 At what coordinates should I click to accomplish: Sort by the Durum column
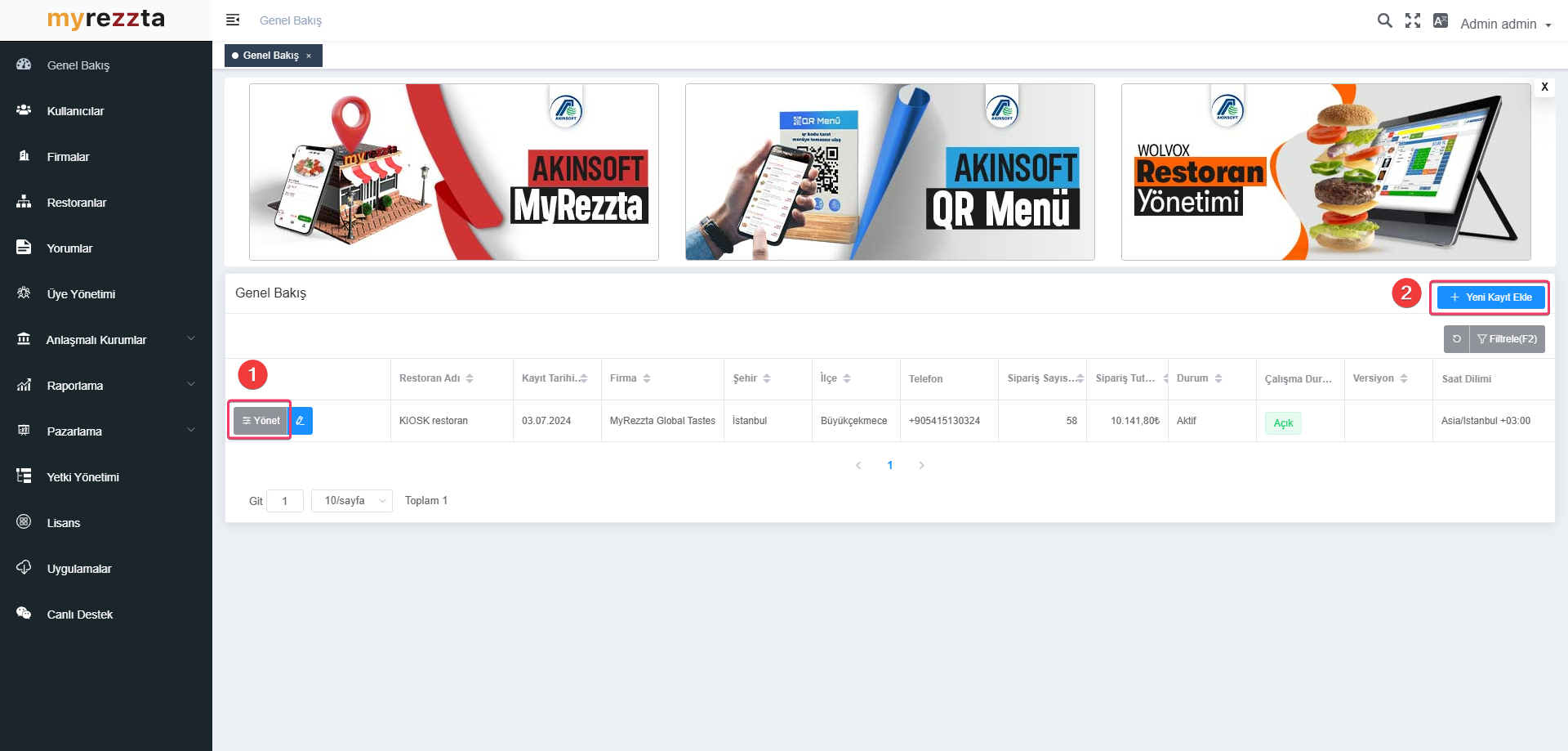[1218, 378]
